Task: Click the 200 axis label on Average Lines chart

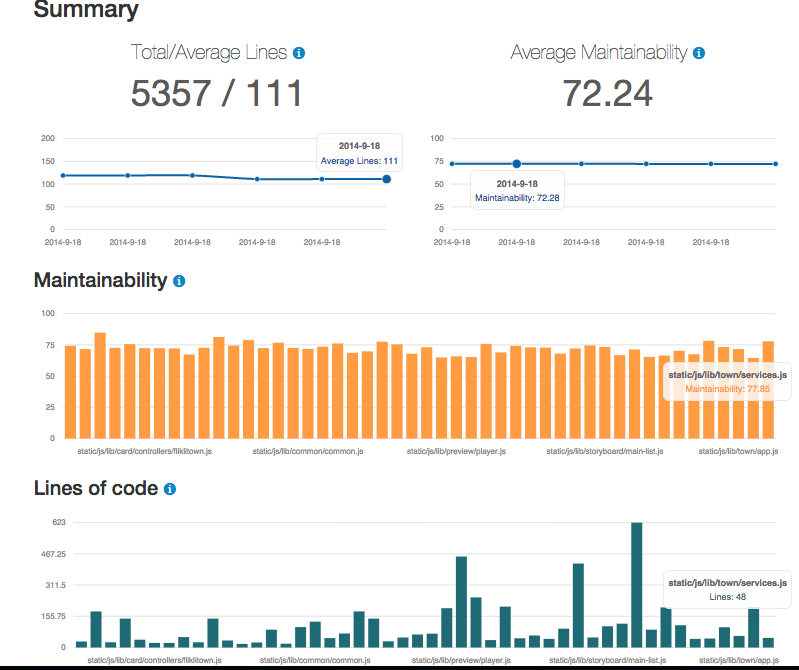Action: coord(48,138)
